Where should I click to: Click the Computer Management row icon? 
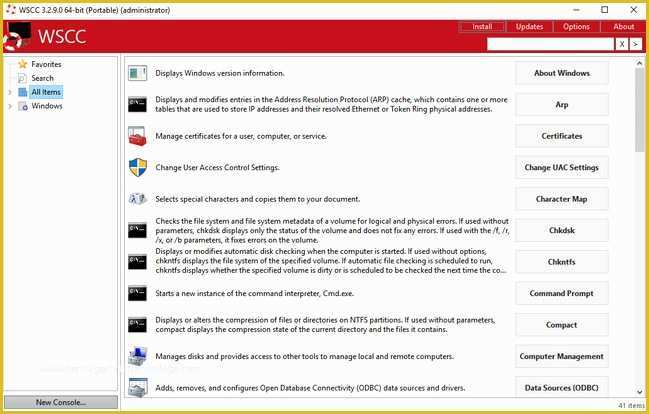(x=137, y=356)
